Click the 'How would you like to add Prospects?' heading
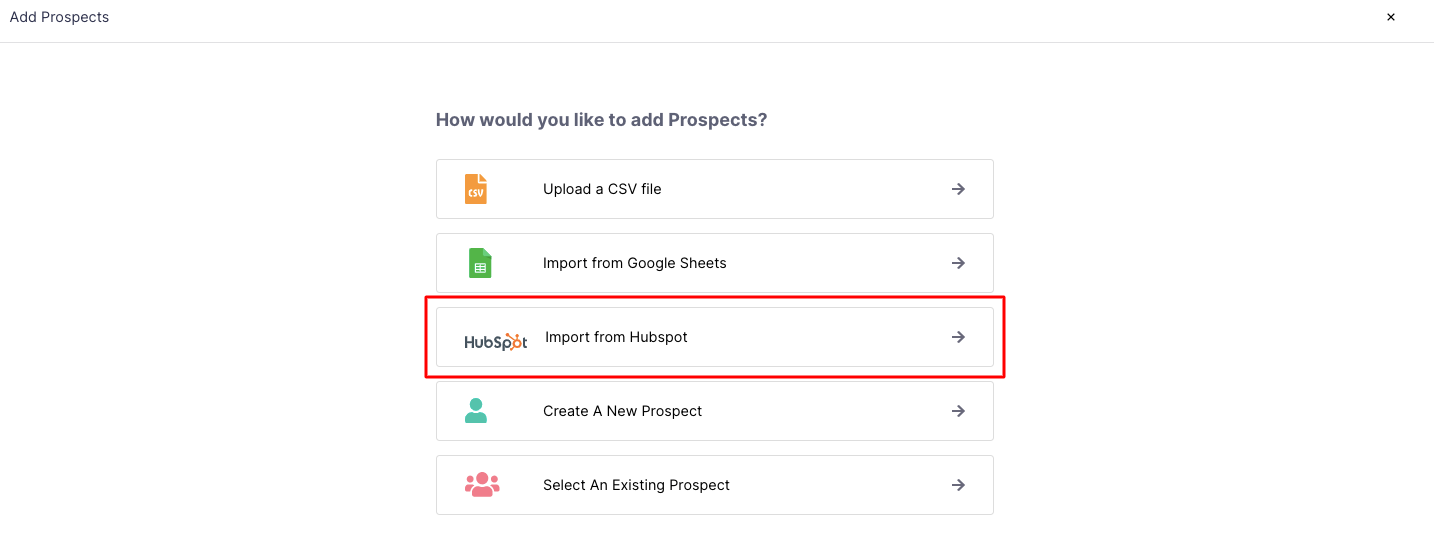 coord(601,120)
